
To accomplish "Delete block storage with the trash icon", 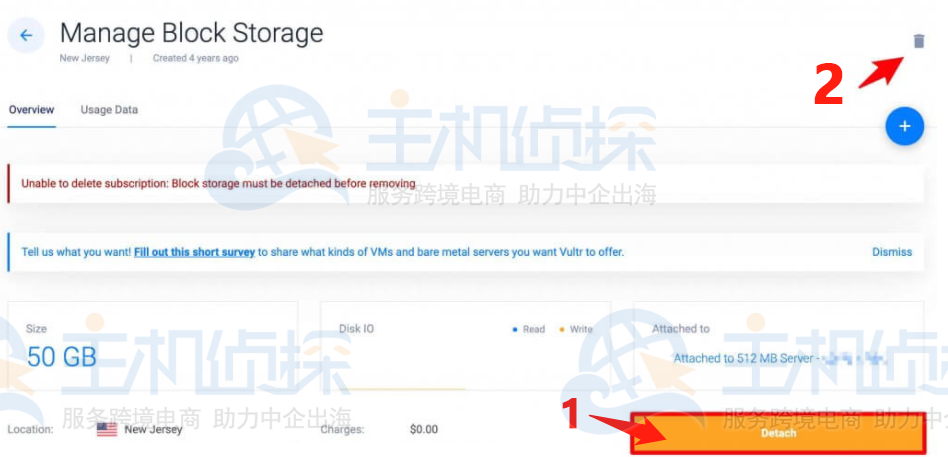I will click(918, 41).
